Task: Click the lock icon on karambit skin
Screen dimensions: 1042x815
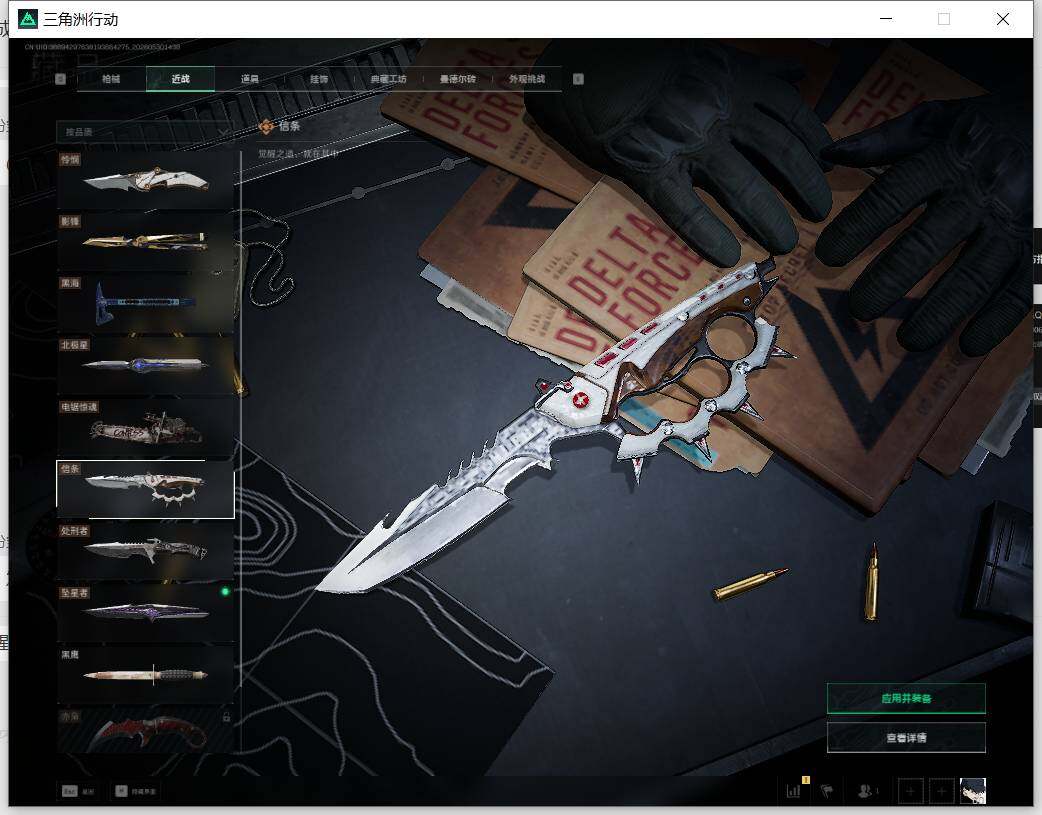Action: (x=226, y=717)
